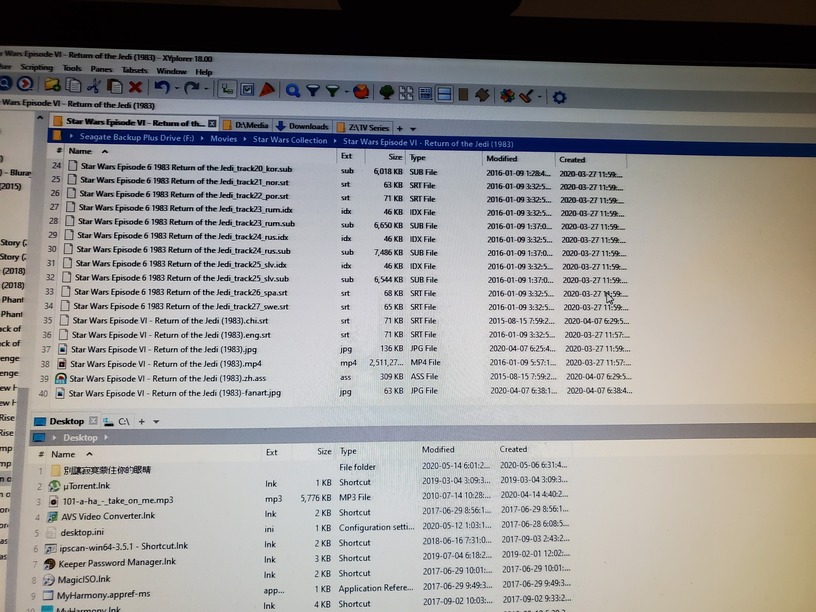Switch to the C:\ tab in bottom pane

coord(119,422)
